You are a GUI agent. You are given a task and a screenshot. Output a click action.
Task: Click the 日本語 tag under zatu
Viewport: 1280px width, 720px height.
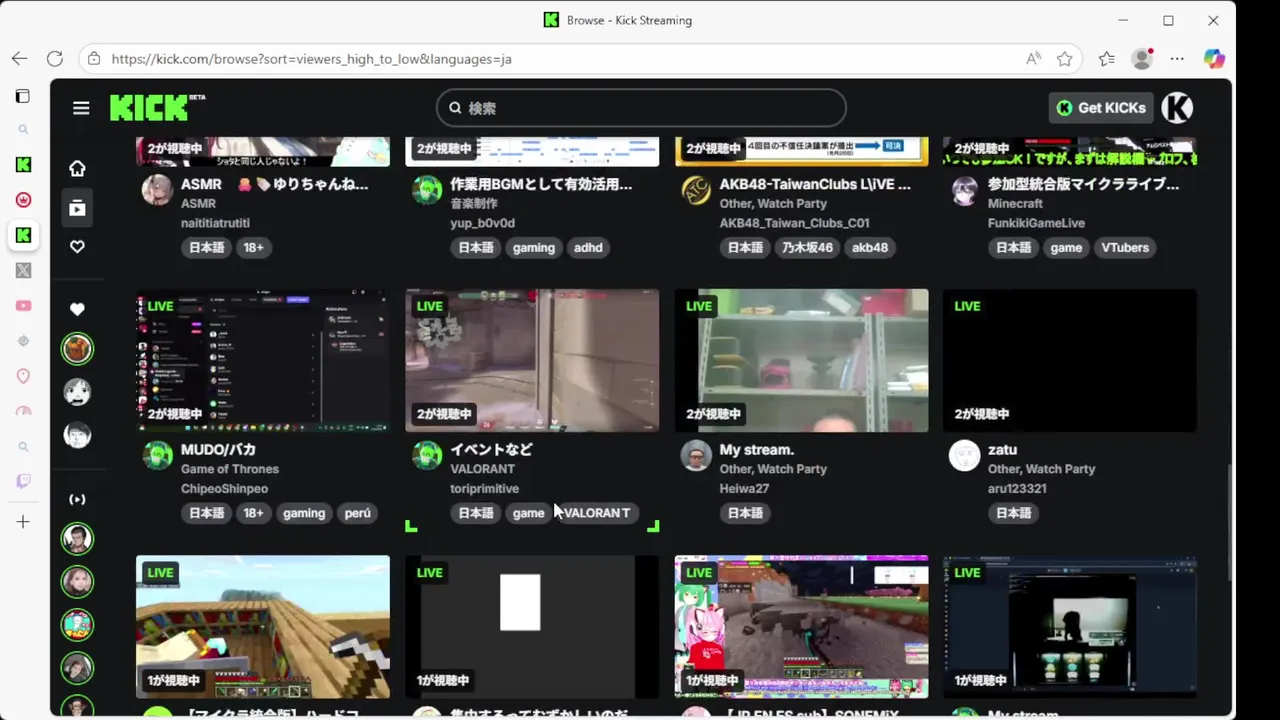(1013, 513)
